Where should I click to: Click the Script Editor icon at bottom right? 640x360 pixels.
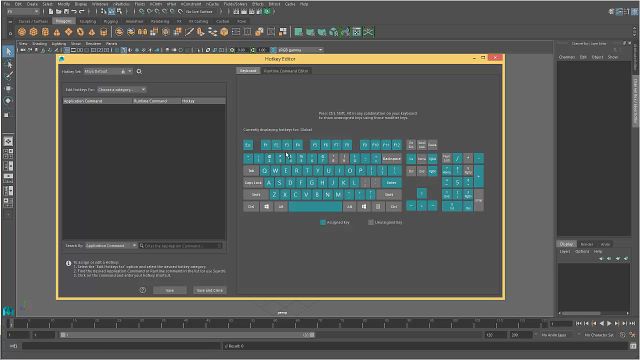(633, 346)
